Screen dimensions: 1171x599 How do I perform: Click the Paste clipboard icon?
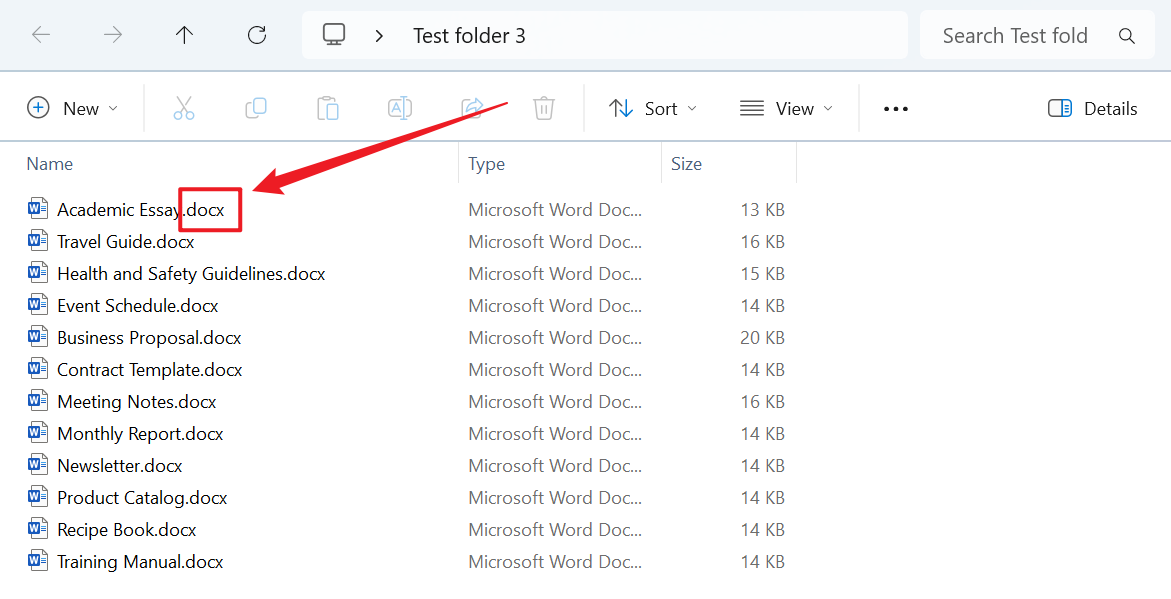click(x=328, y=108)
